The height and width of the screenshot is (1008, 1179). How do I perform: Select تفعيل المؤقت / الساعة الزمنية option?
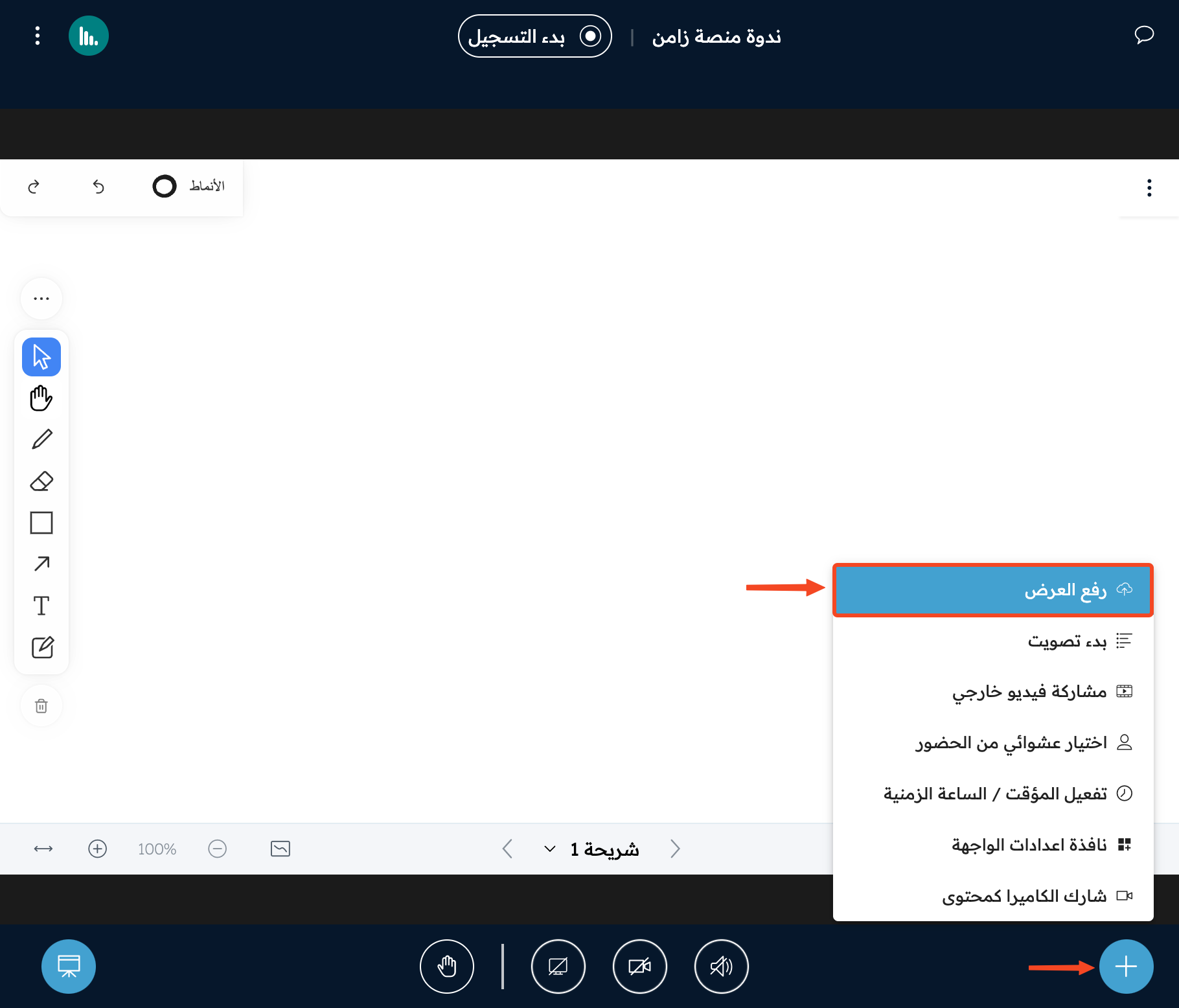(x=993, y=794)
